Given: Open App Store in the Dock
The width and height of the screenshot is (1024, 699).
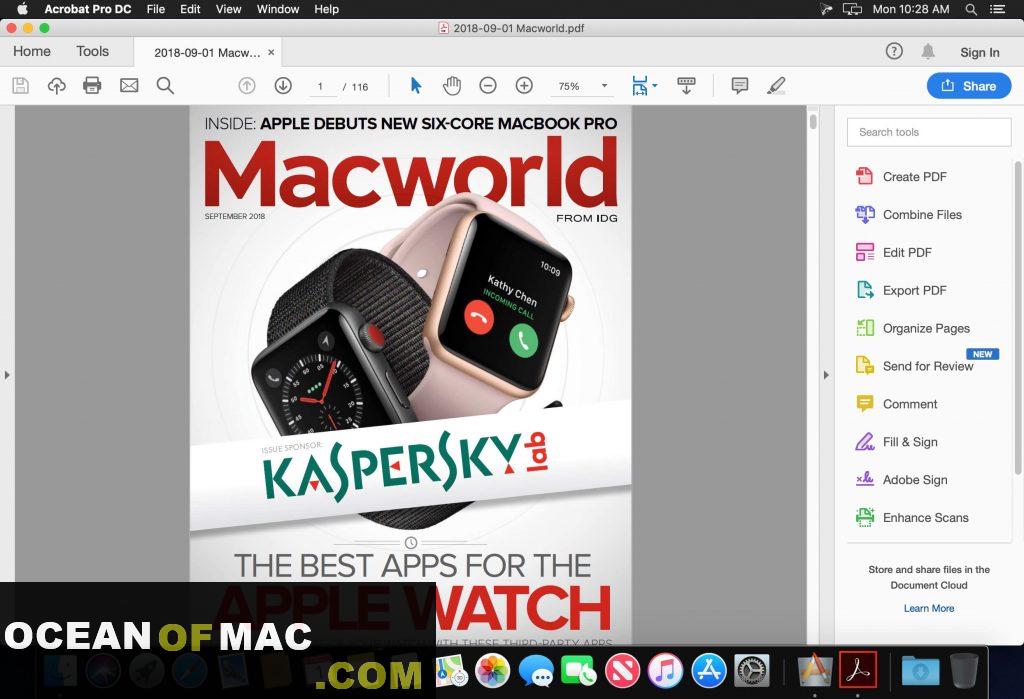Looking at the screenshot, I should point(709,671).
